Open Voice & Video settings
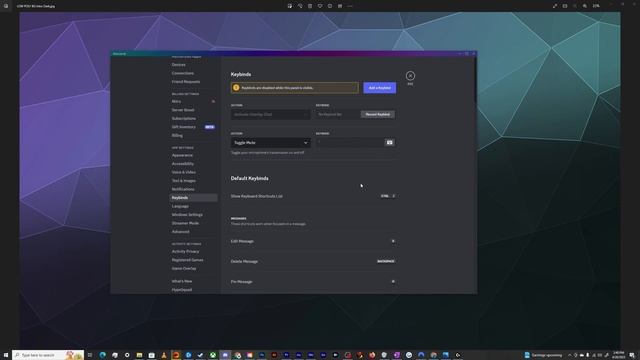 (184, 172)
